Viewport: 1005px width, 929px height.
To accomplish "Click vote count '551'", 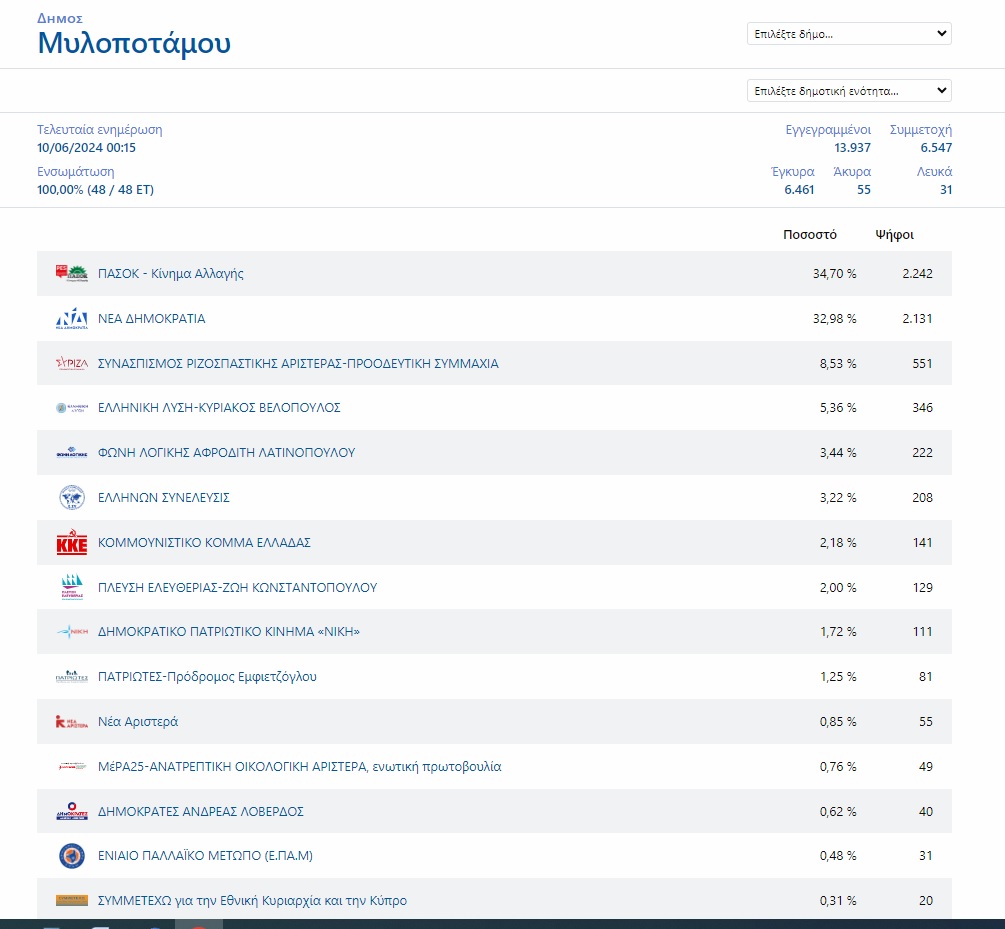I will (922, 364).
